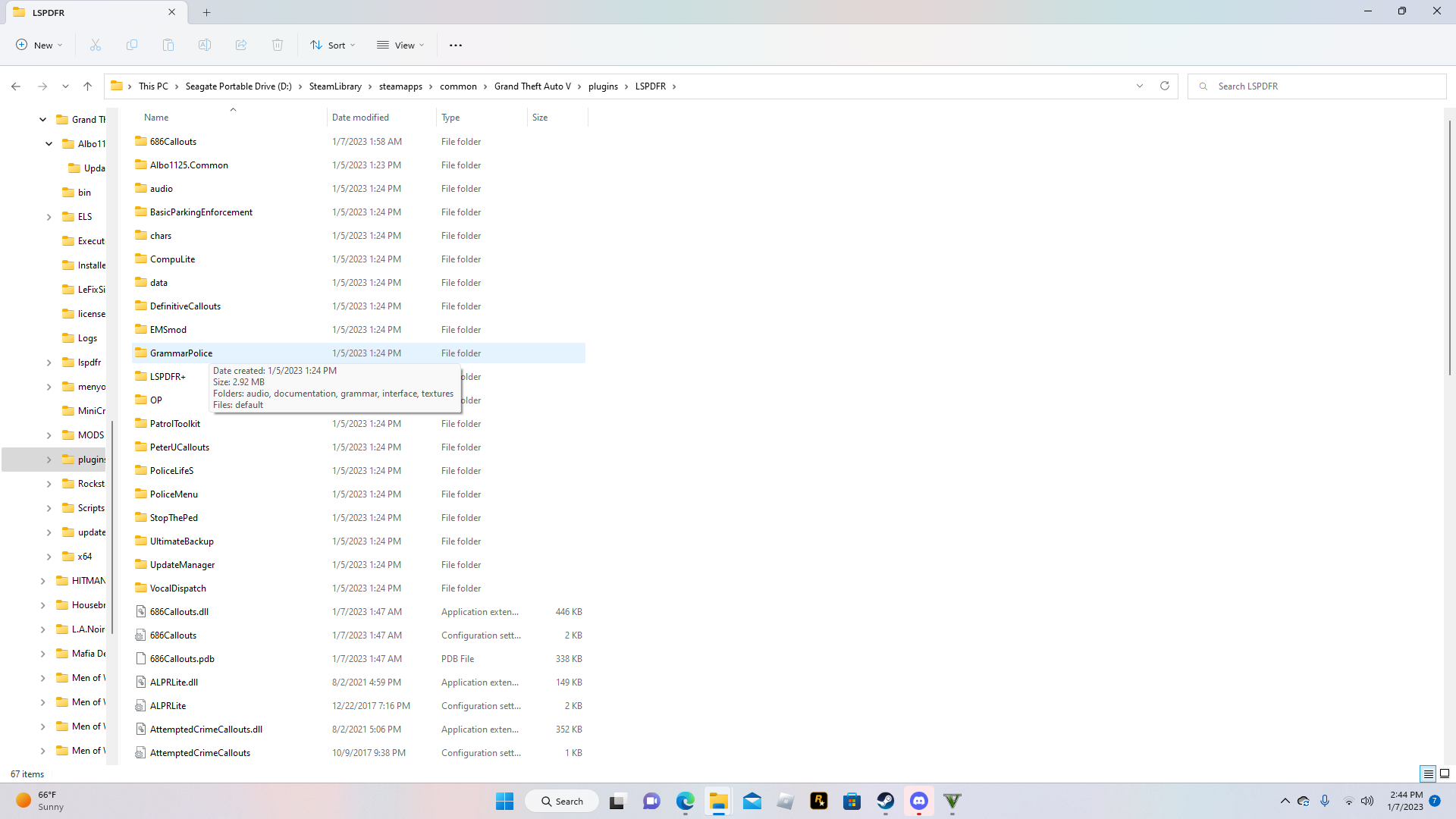Image resolution: width=1456 pixels, height=819 pixels.
Task: Click the Rename icon in toolbar
Action: [x=205, y=45]
